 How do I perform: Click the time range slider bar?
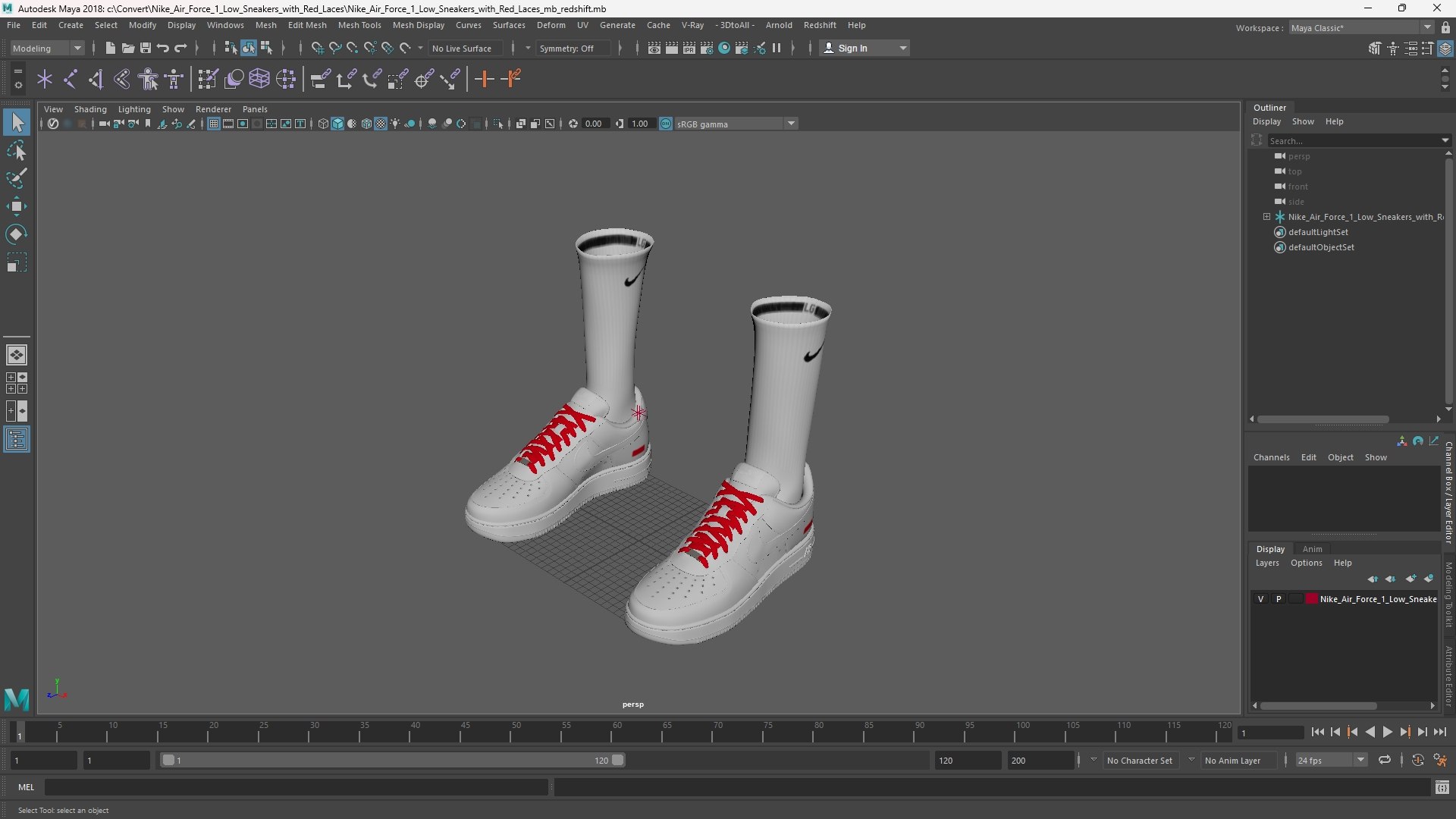point(393,760)
